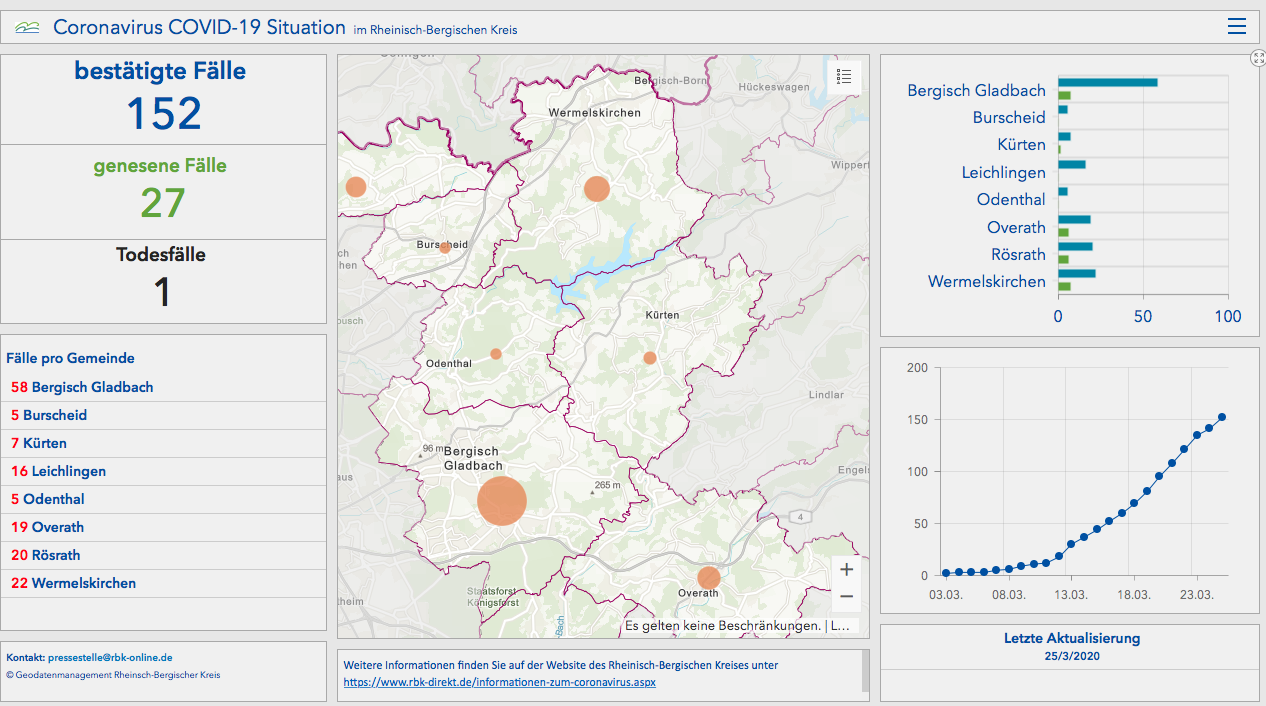This screenshot has height=706, width=1266.
Task: Select Wermelskirchen in the municipality list
Action: tap(83, 583)
